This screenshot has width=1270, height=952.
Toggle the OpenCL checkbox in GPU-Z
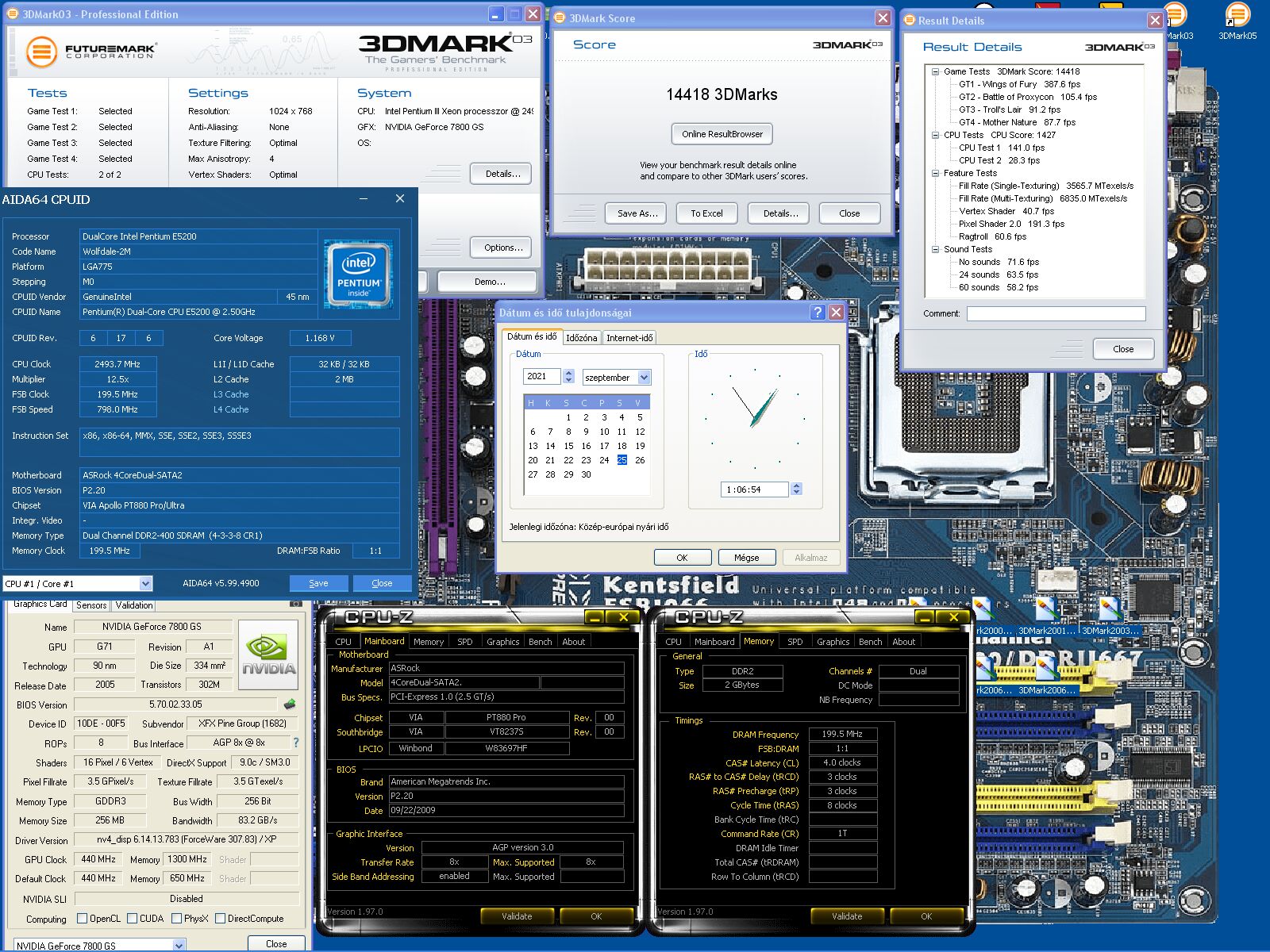pyautogui.click(x=82, y=919)
